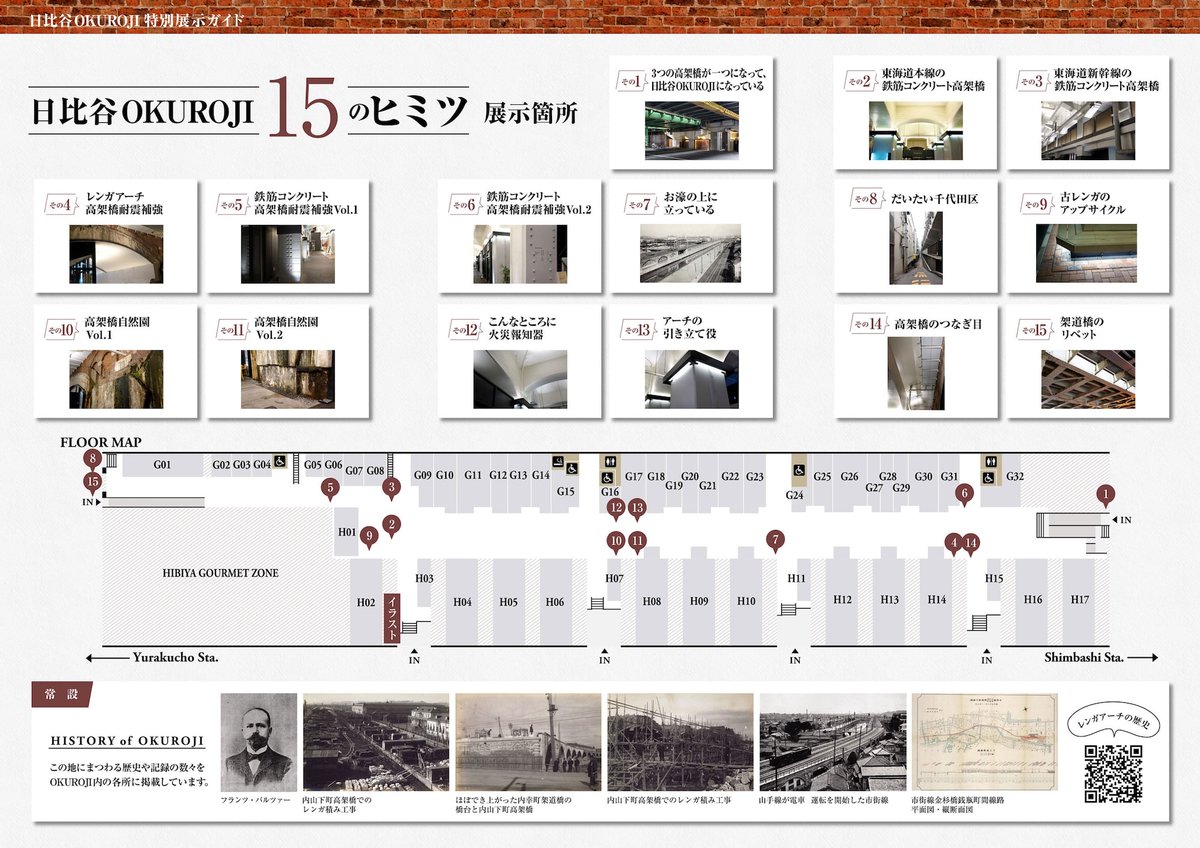Click the staircase icon beside H11

pyautogui.click(x=788, y=609)
